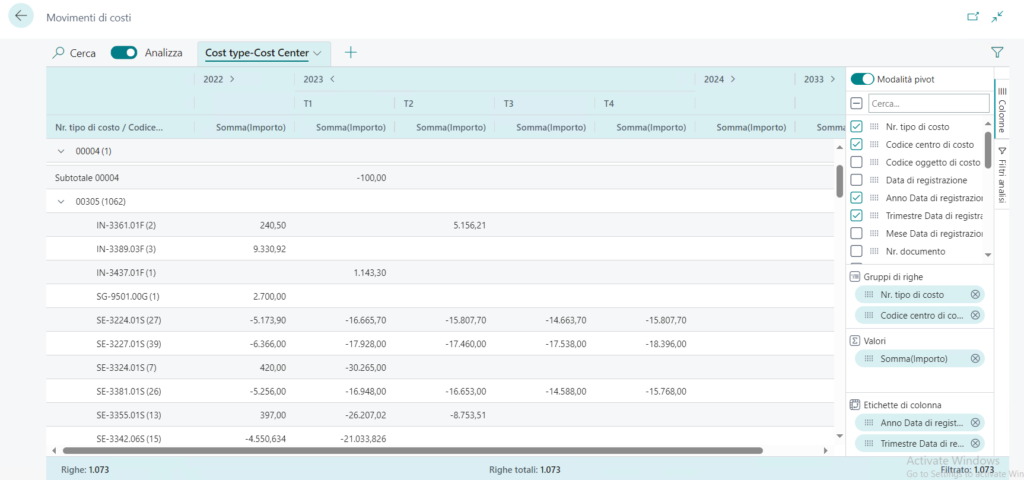Remove Codice centro di costo row group

[975, 315]
